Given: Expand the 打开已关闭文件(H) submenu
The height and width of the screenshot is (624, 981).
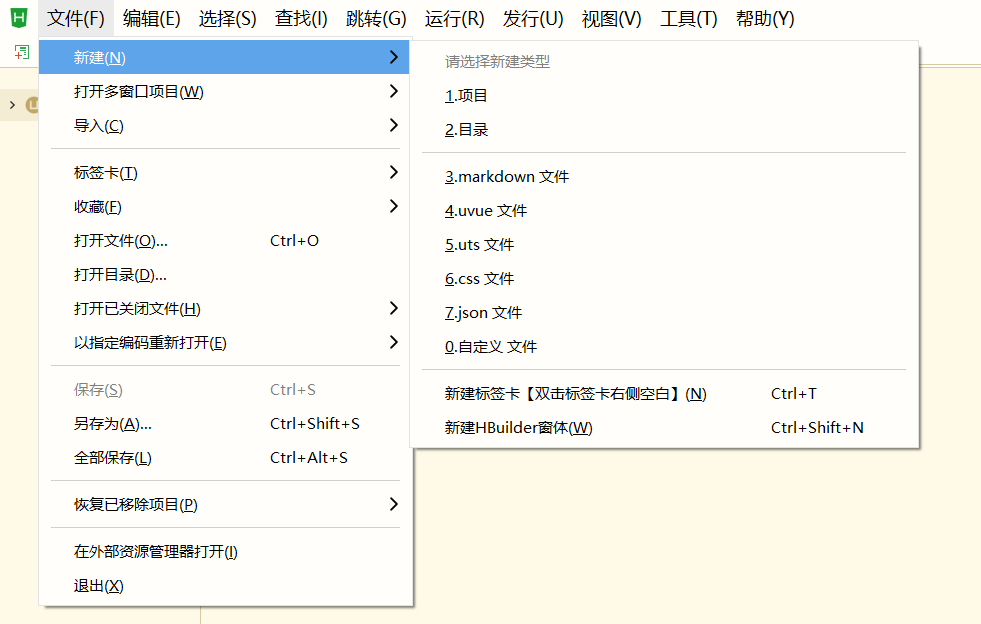Looking at the screenshot, I should coord(224,309).
